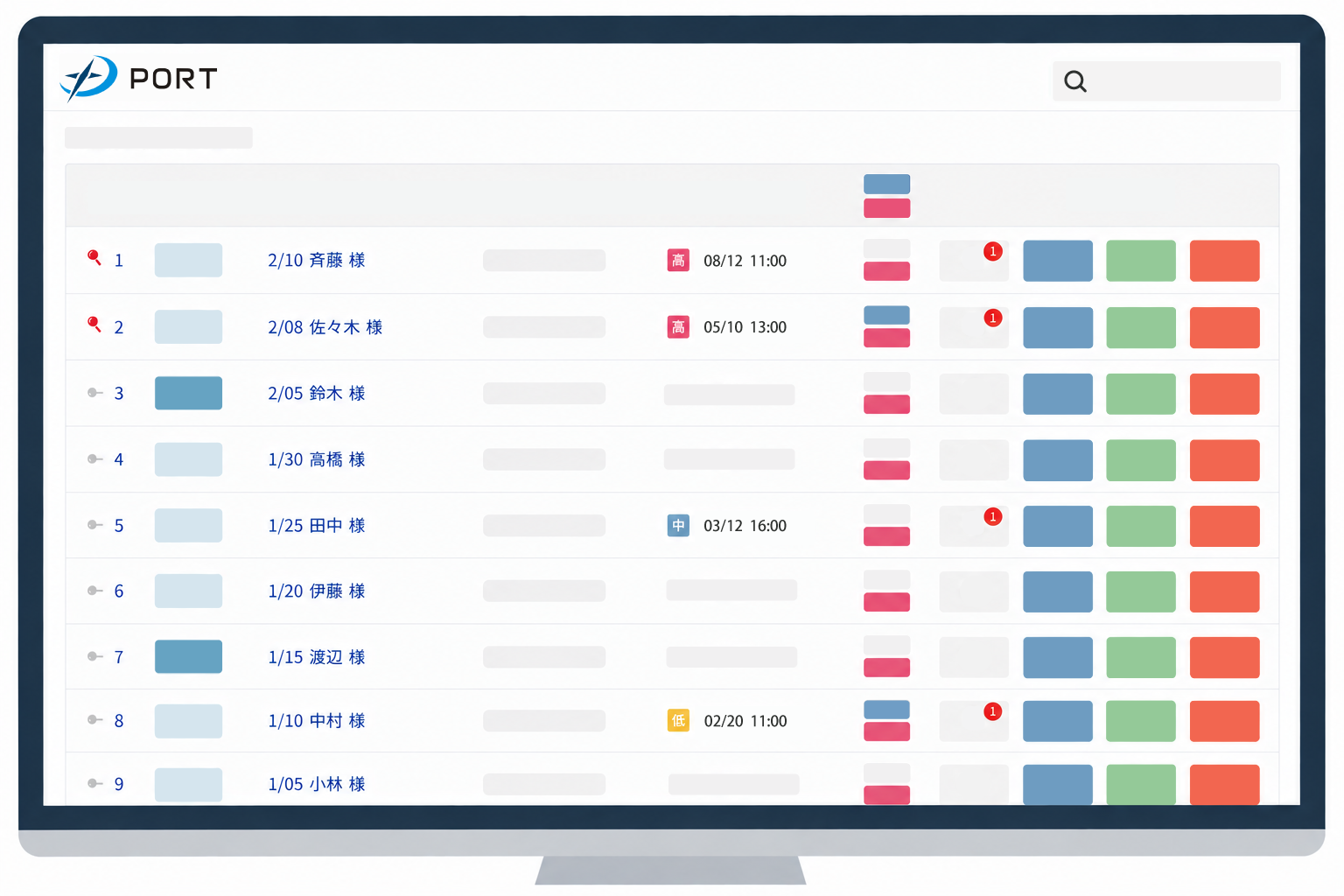Click the green button in 高橋 row
The height and width of the screenshot is (896, 1344).
1141,460
